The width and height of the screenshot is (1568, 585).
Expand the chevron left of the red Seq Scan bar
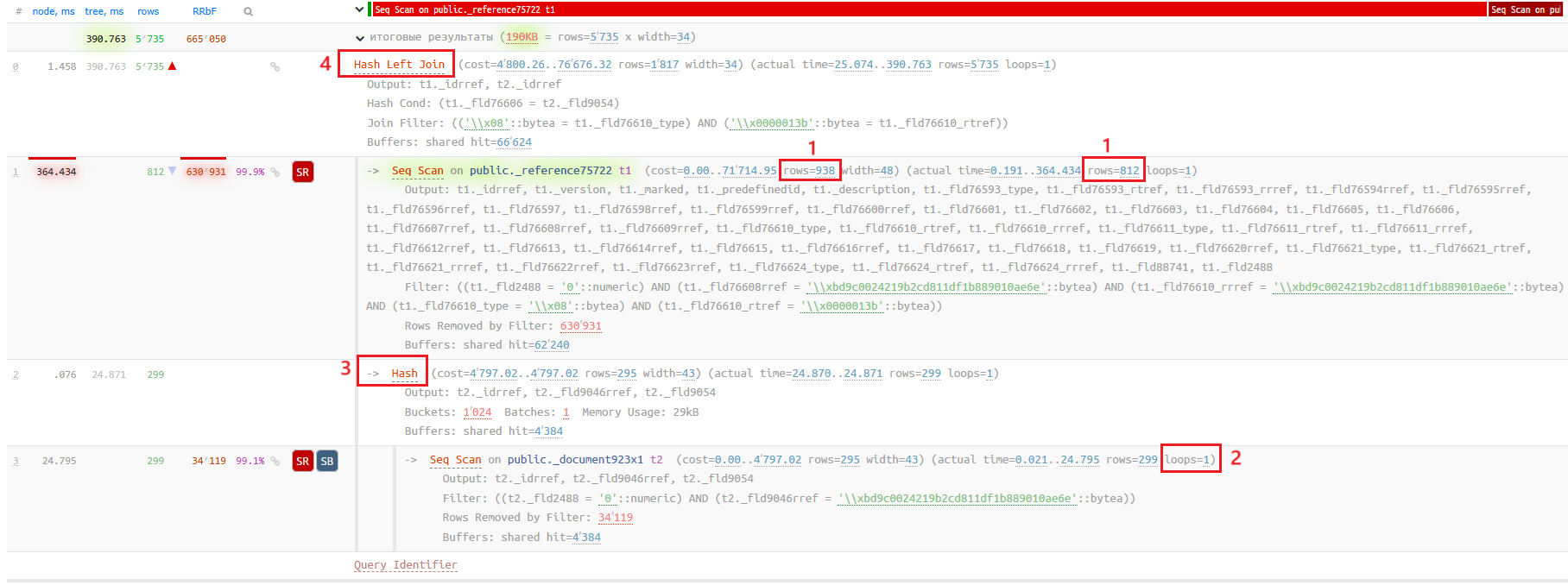pos(359,9)
